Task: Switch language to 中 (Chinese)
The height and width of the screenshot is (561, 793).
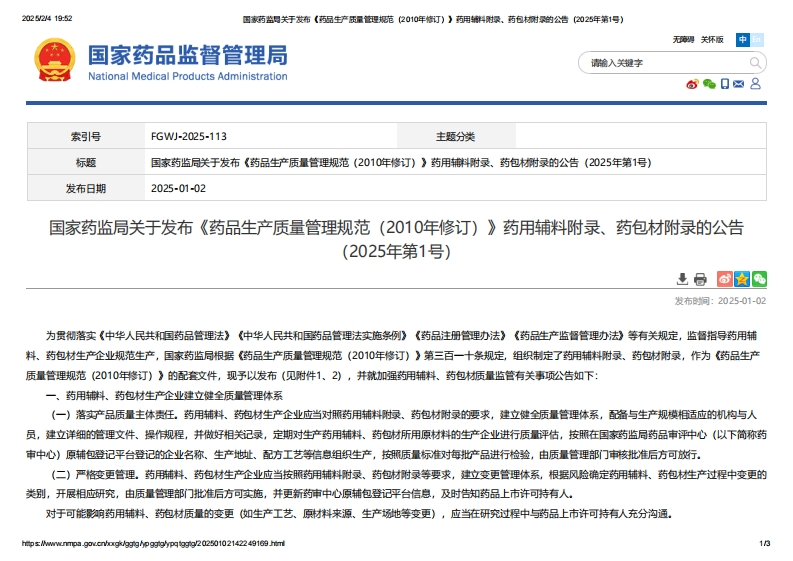Action: click(x=743, y=40)
